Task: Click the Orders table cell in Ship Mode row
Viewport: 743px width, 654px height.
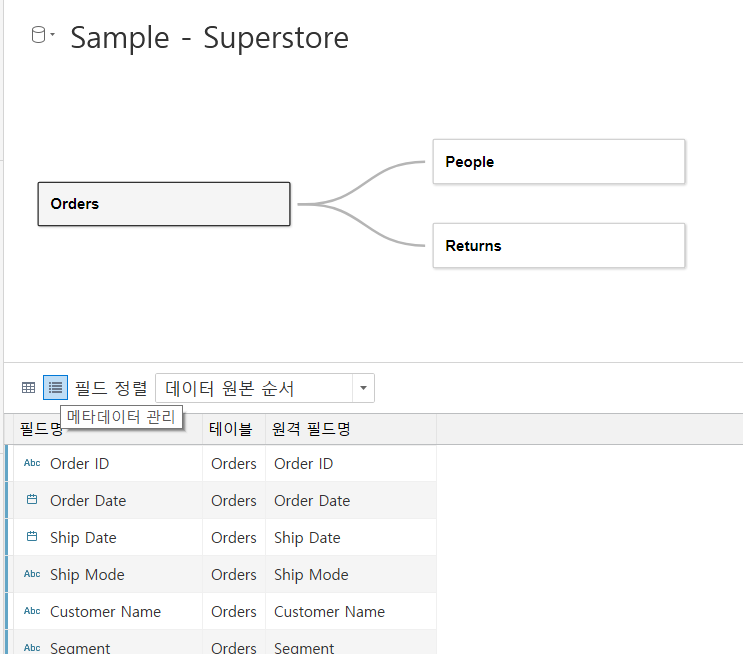Action: (x=234, y=574)
